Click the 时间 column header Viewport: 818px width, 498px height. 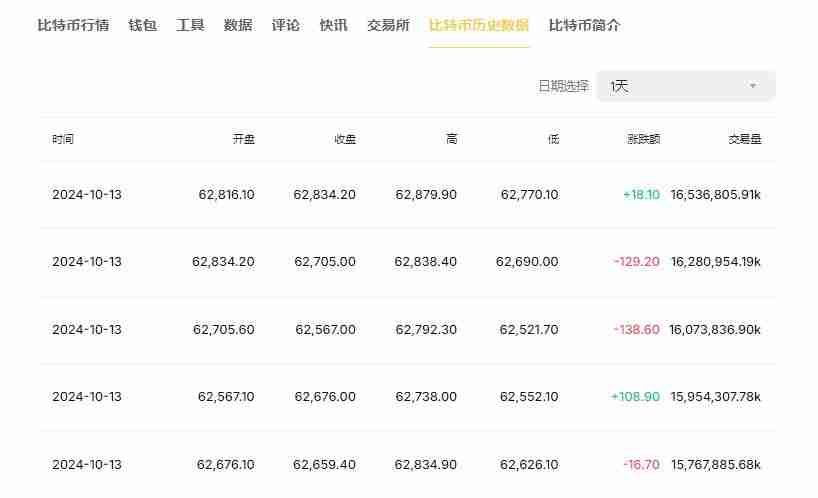63,140
